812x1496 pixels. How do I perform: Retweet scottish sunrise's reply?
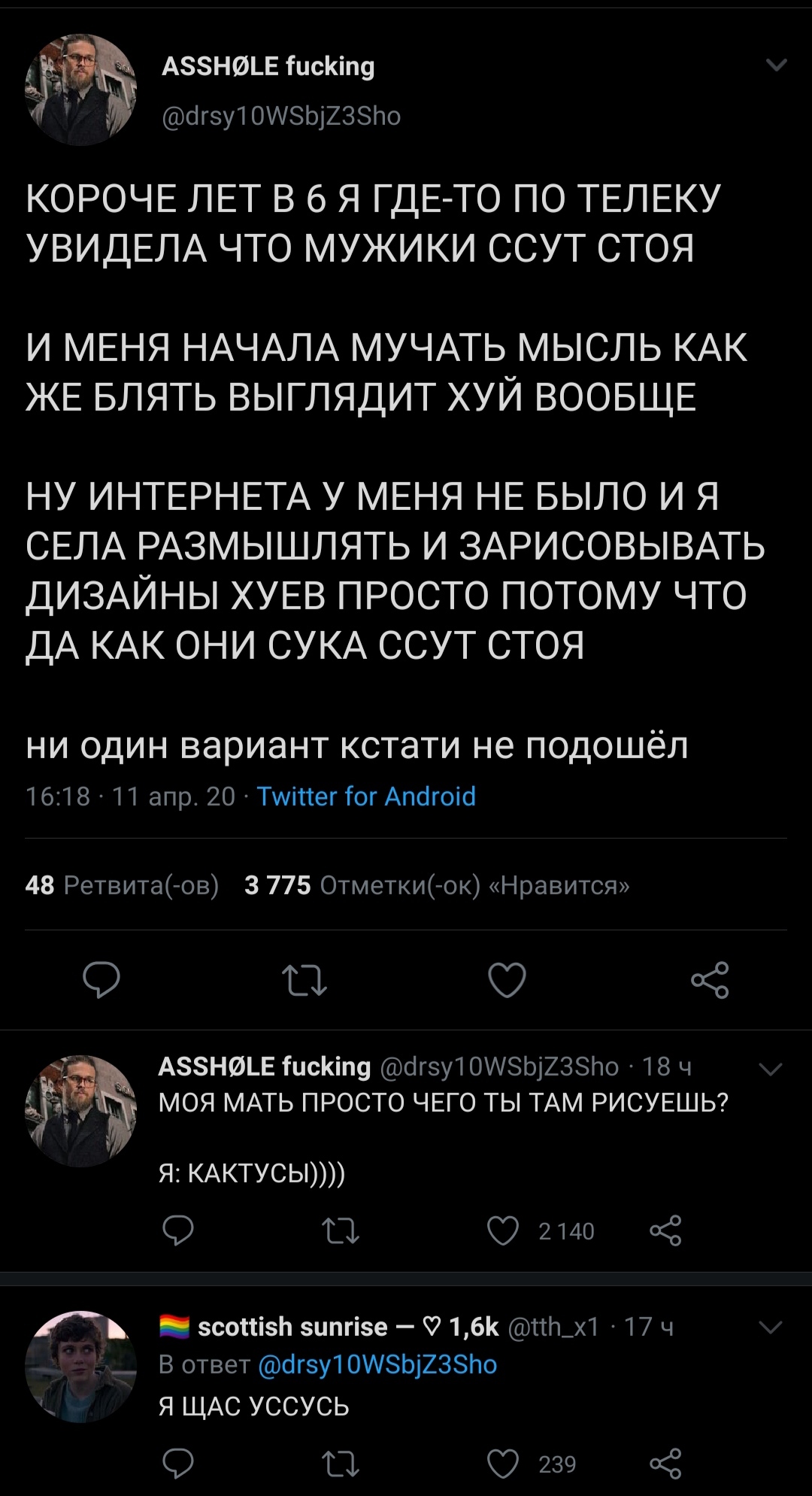[341, 1464]
